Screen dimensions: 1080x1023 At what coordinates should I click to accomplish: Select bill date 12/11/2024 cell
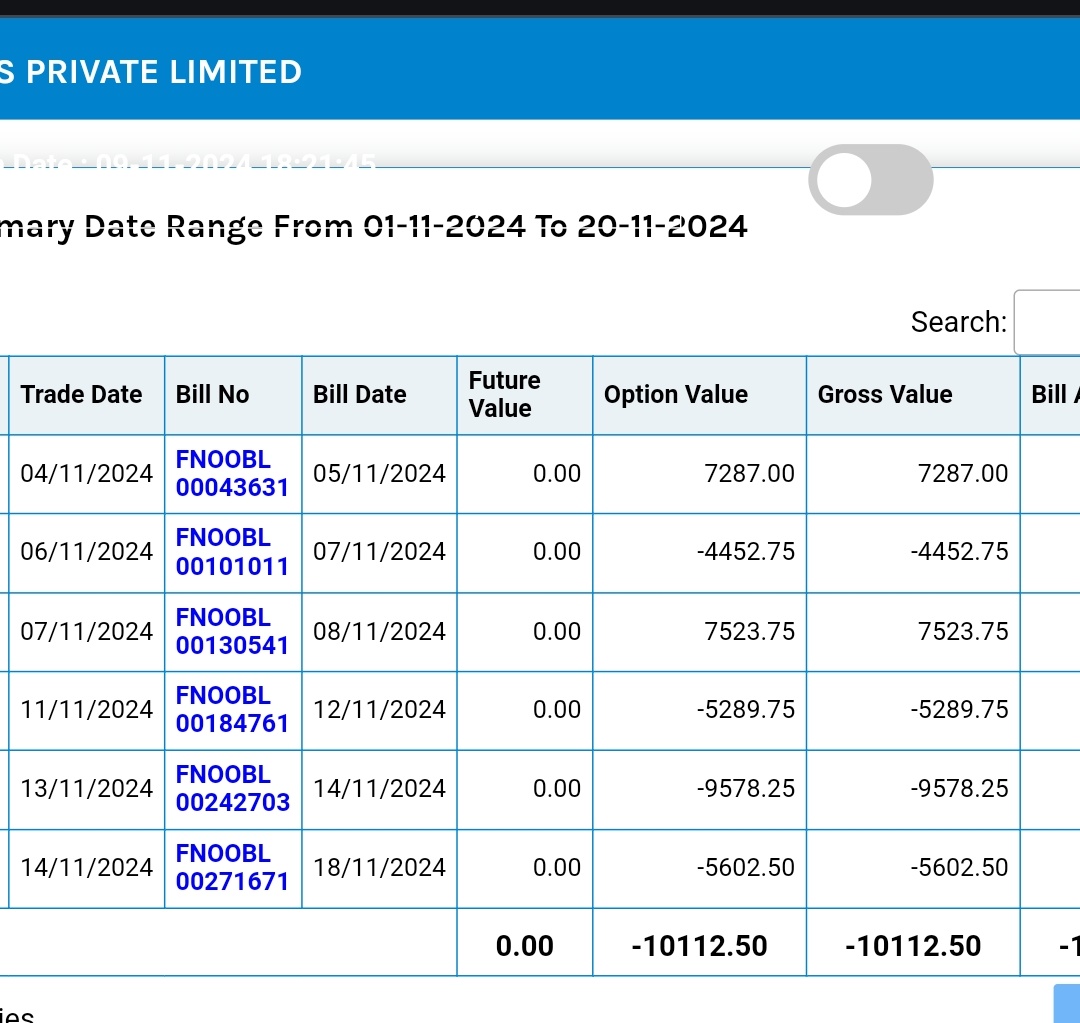click(x=380, y=710)
